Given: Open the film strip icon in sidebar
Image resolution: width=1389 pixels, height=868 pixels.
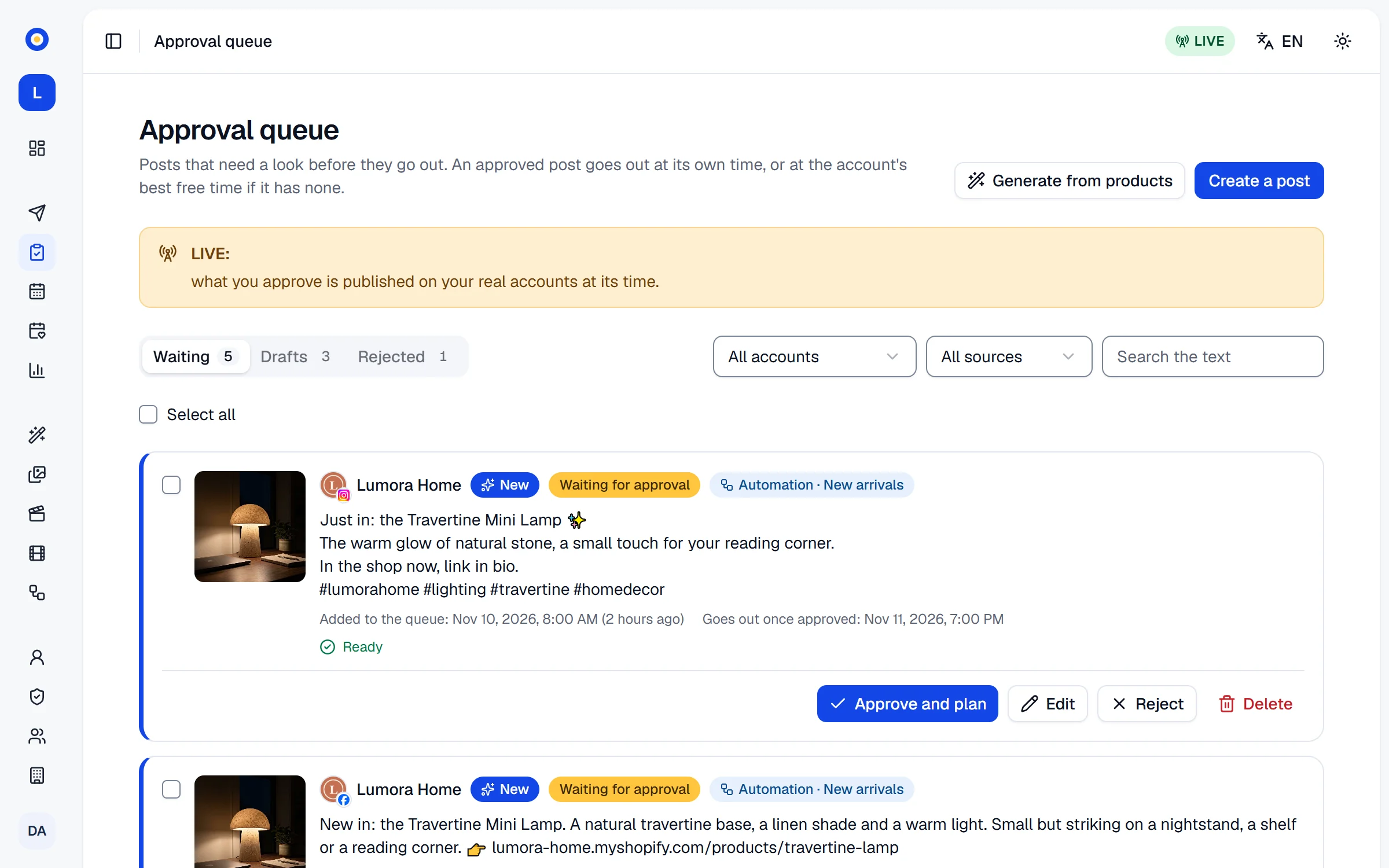Looking at the screenshot, I should [37, 553].
